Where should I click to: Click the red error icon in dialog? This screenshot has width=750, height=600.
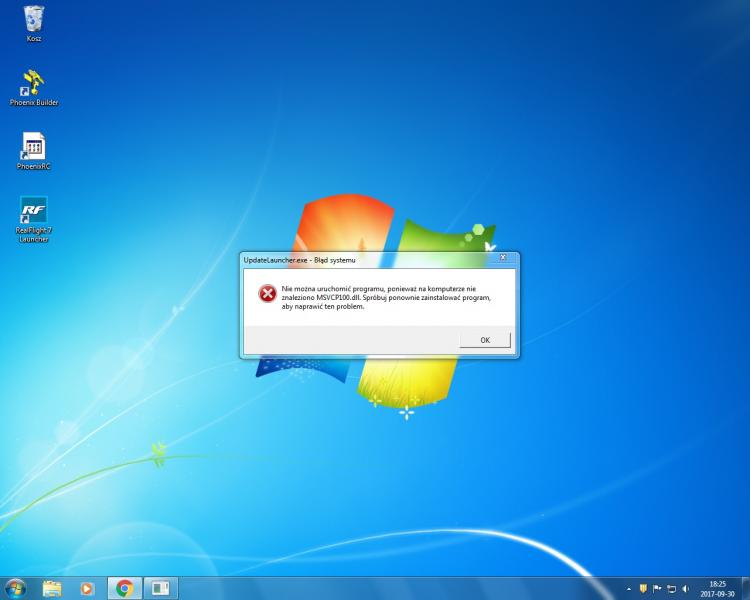point(267,293)
